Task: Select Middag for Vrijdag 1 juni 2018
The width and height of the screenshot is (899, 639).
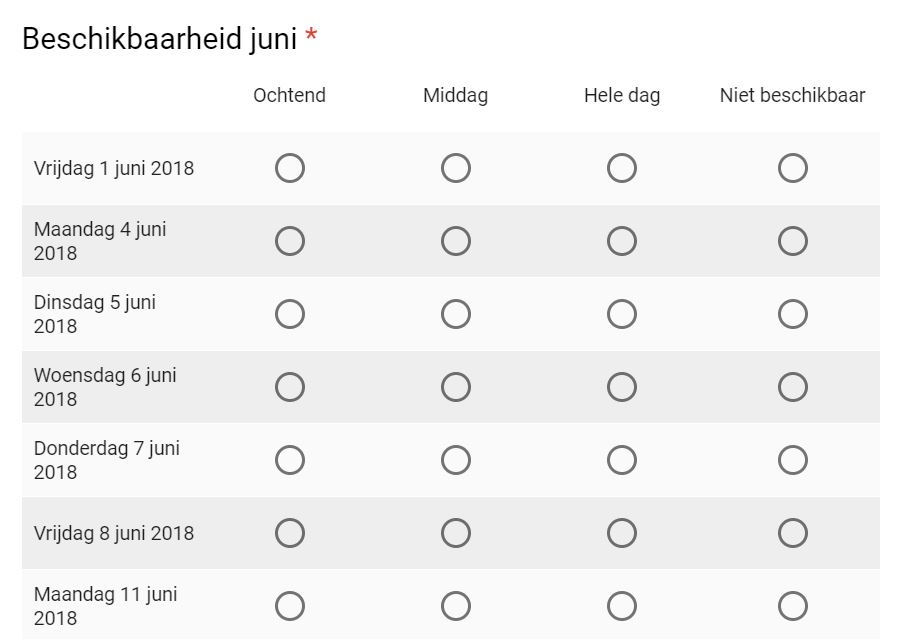Action: (456, 168)
